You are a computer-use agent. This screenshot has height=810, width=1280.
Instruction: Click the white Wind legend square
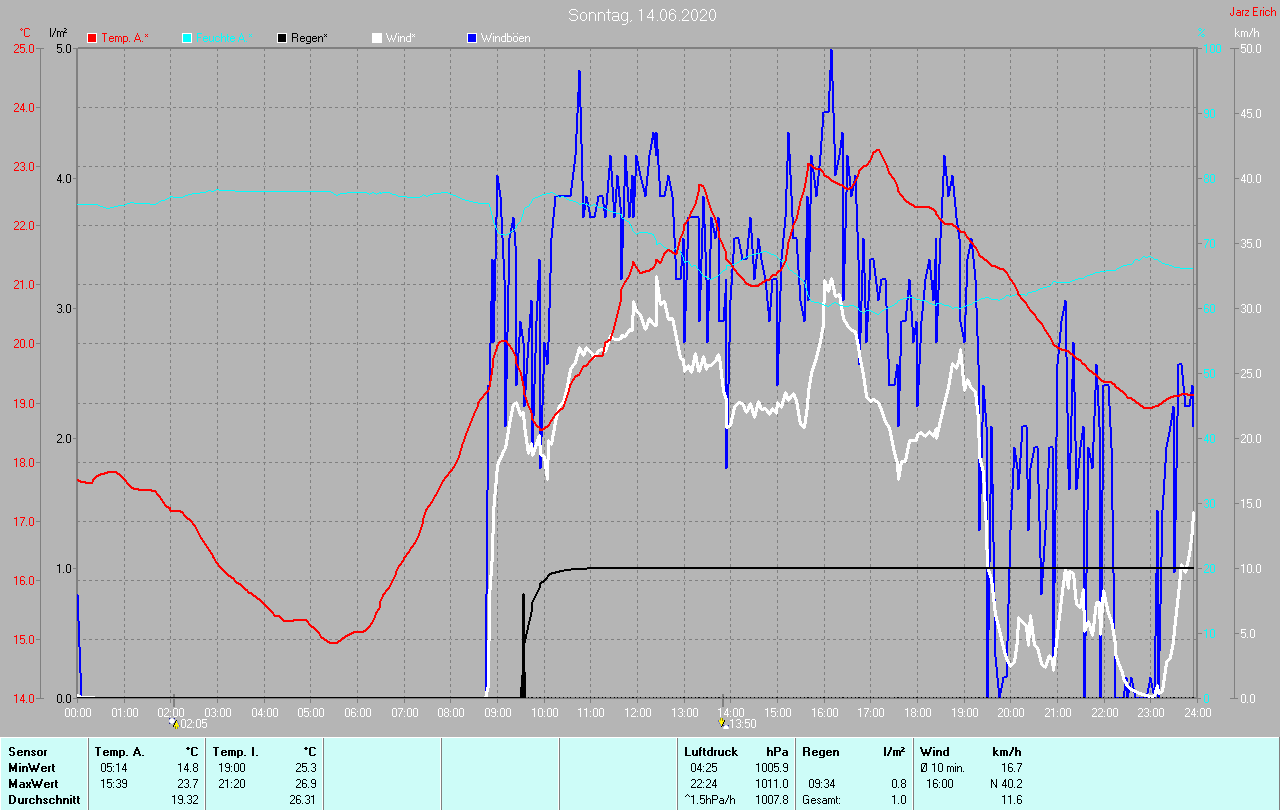coord(377,38)
